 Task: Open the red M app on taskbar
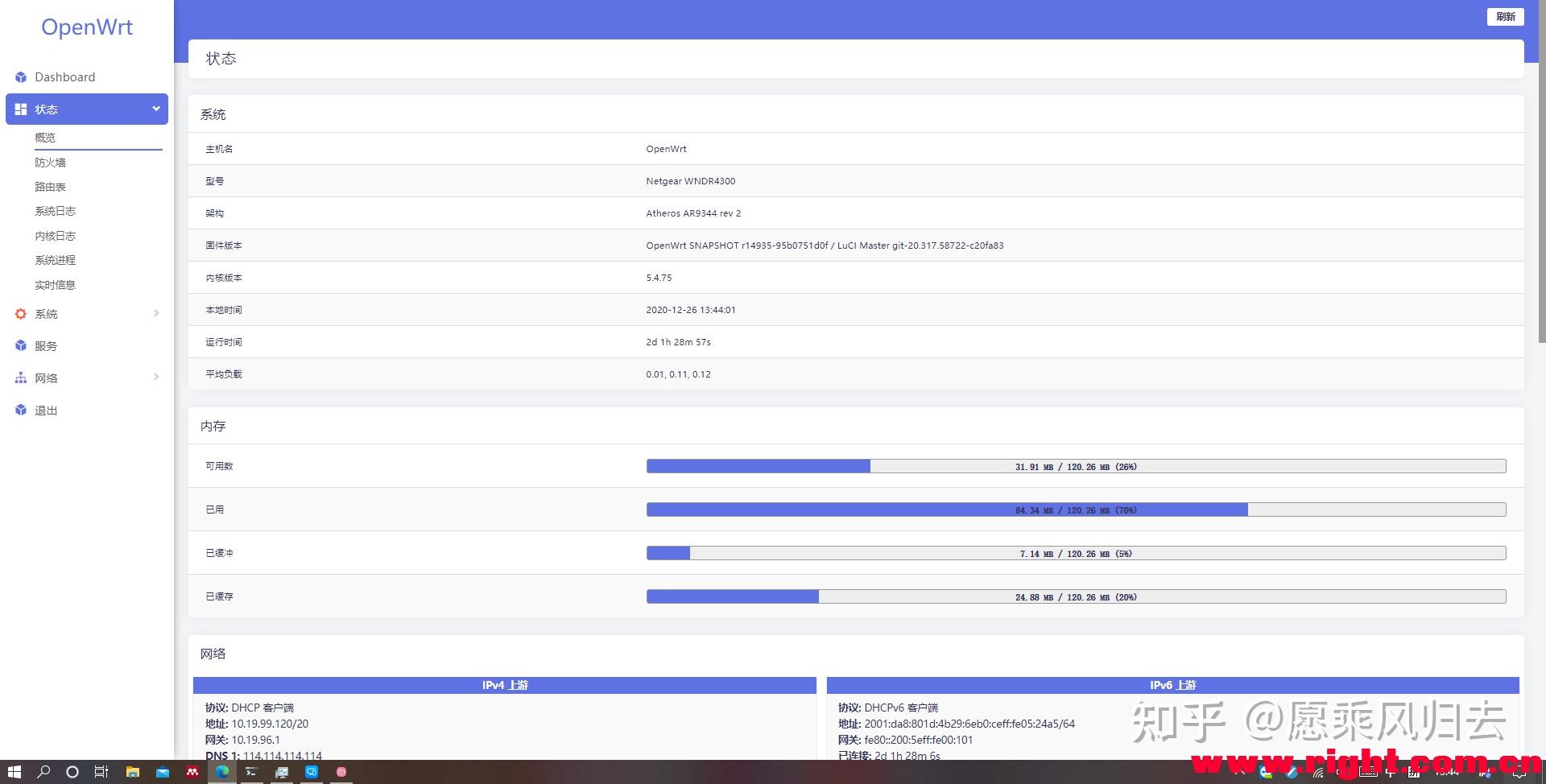[192, 772]
